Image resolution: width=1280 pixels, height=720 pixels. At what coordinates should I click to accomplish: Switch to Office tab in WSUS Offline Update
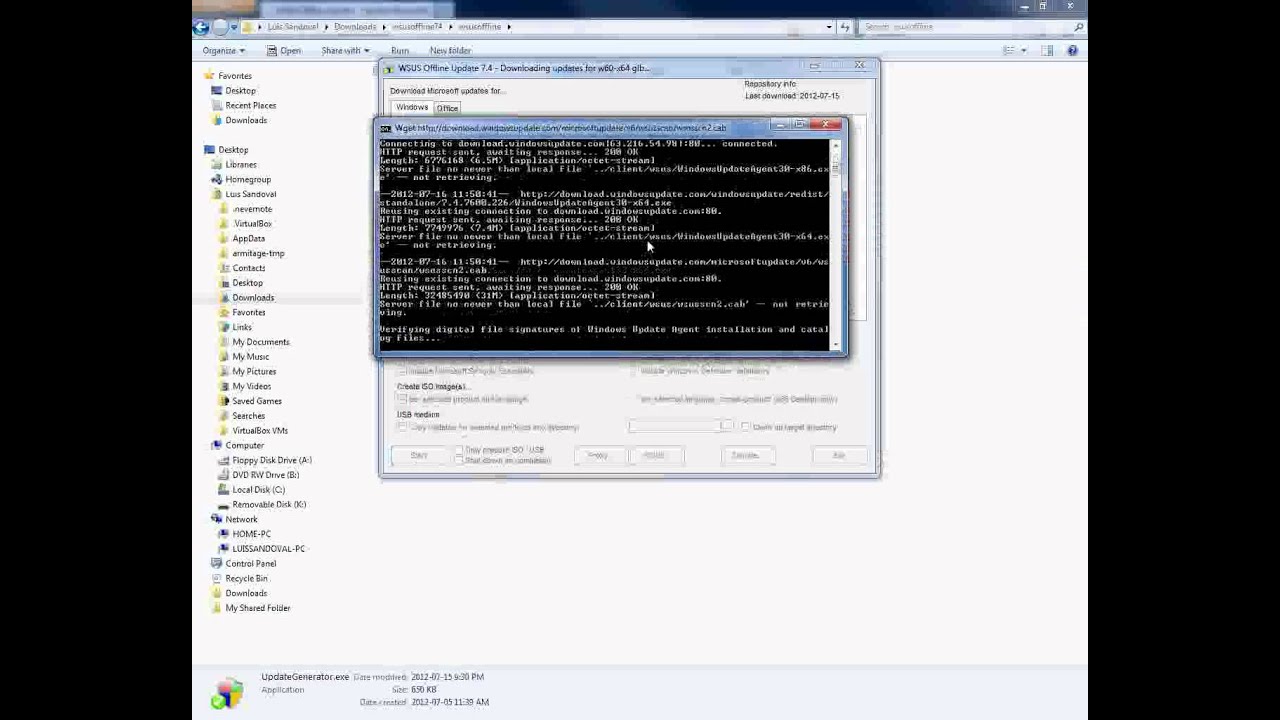(x=447, y=108)
